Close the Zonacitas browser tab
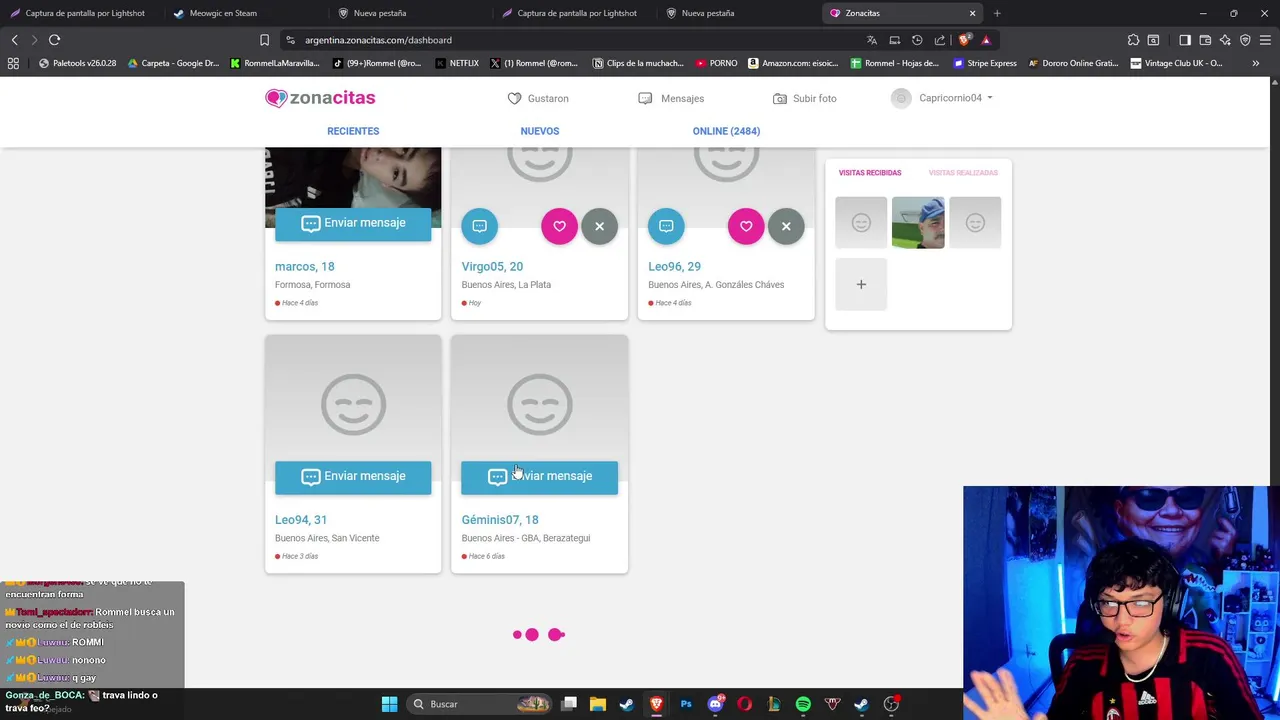The width and height of the screenshot is (1280, 720). click(972, 13)
